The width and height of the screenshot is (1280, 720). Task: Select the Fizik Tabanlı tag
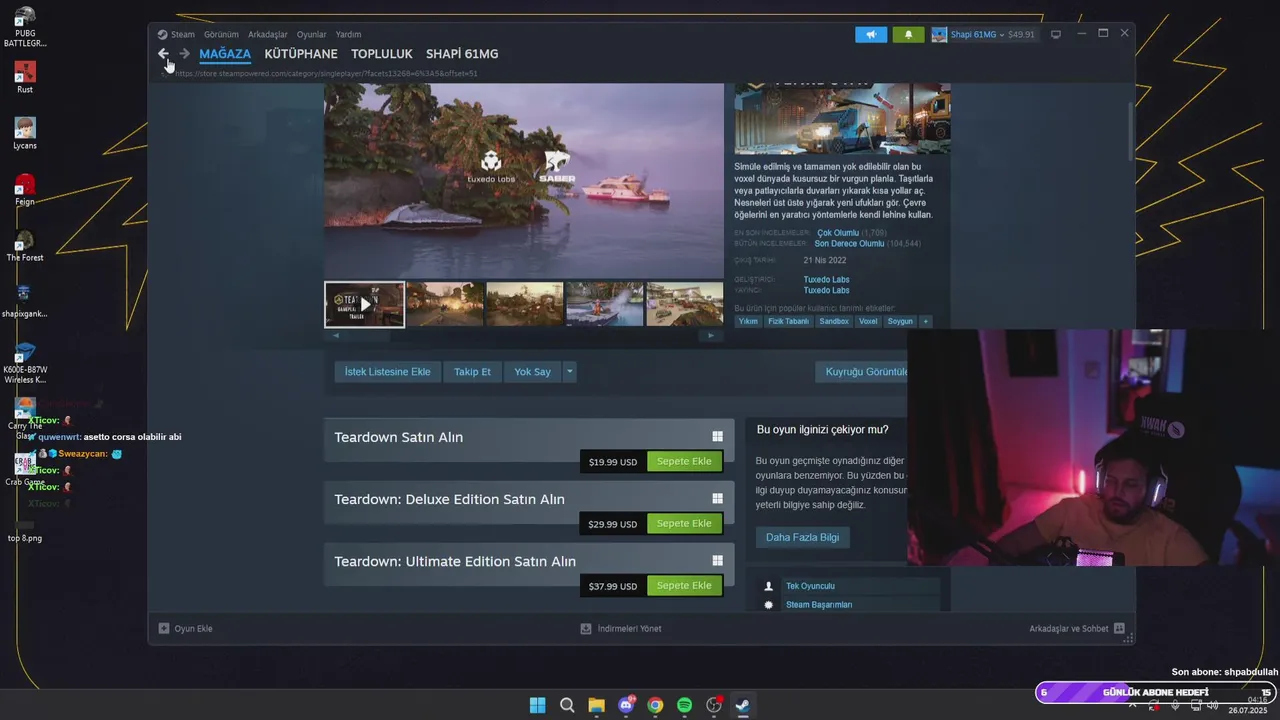pyautogui.click(x=788, y=321)
